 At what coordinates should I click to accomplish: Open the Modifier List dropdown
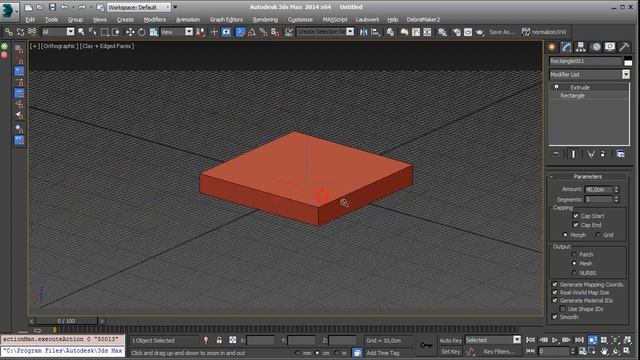click(x=626, y=74)
